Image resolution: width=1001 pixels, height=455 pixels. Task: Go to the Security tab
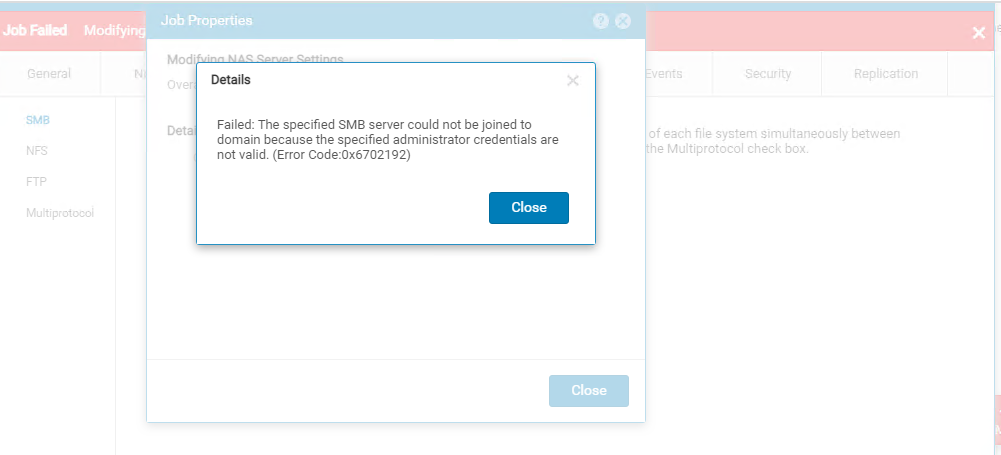(x=767, y=74)
